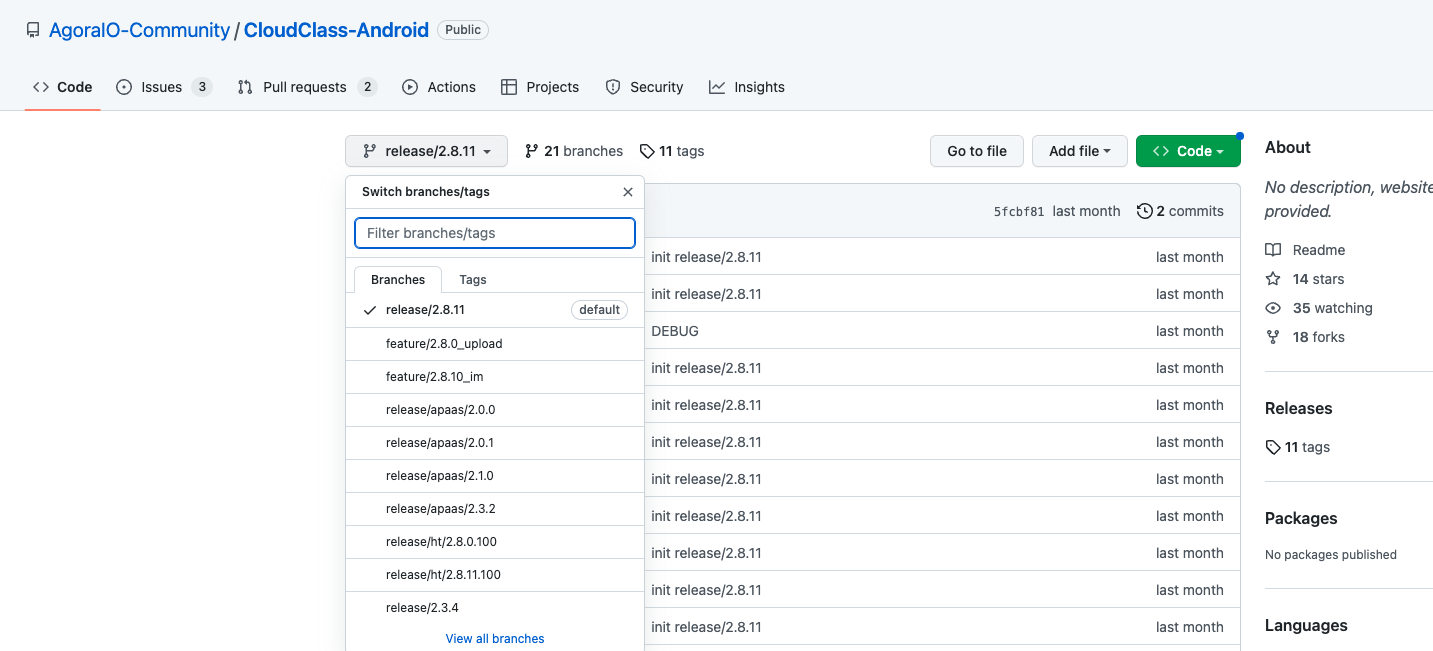This screenshot has height=651, width=1433.
Task: Select branch release/apaas/2.0.1
Action: [x=495, y=443]
